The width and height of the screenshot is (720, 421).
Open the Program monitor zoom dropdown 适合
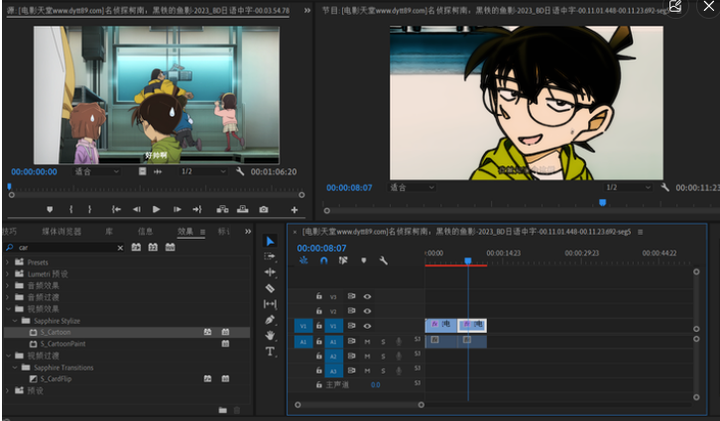411,187
